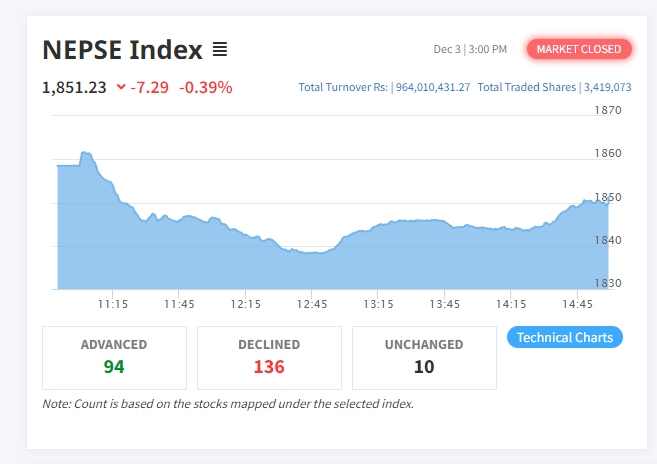Click the 13:15 time label on chart axis

[x=378, y=304]
